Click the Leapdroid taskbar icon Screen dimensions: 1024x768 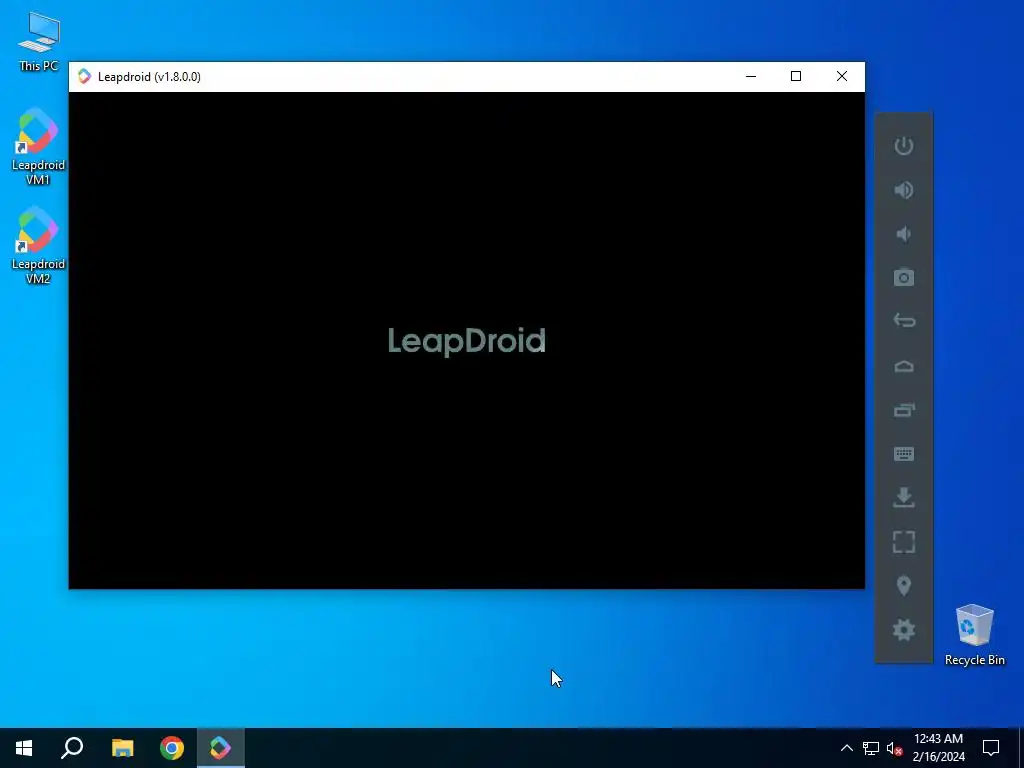click(221, 748)
